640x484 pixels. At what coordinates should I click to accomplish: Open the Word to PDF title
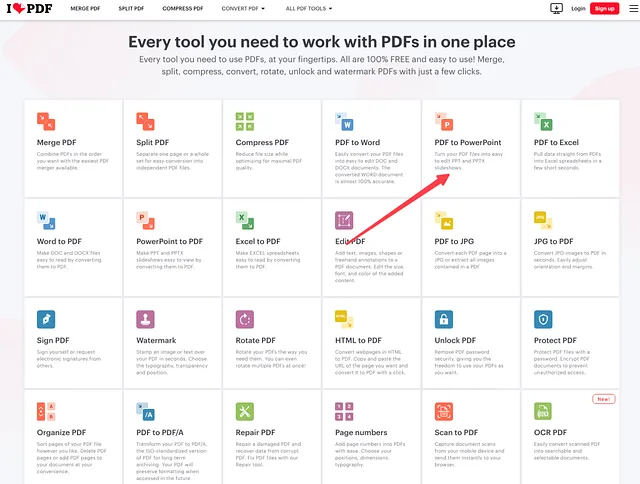pos(59,242)
